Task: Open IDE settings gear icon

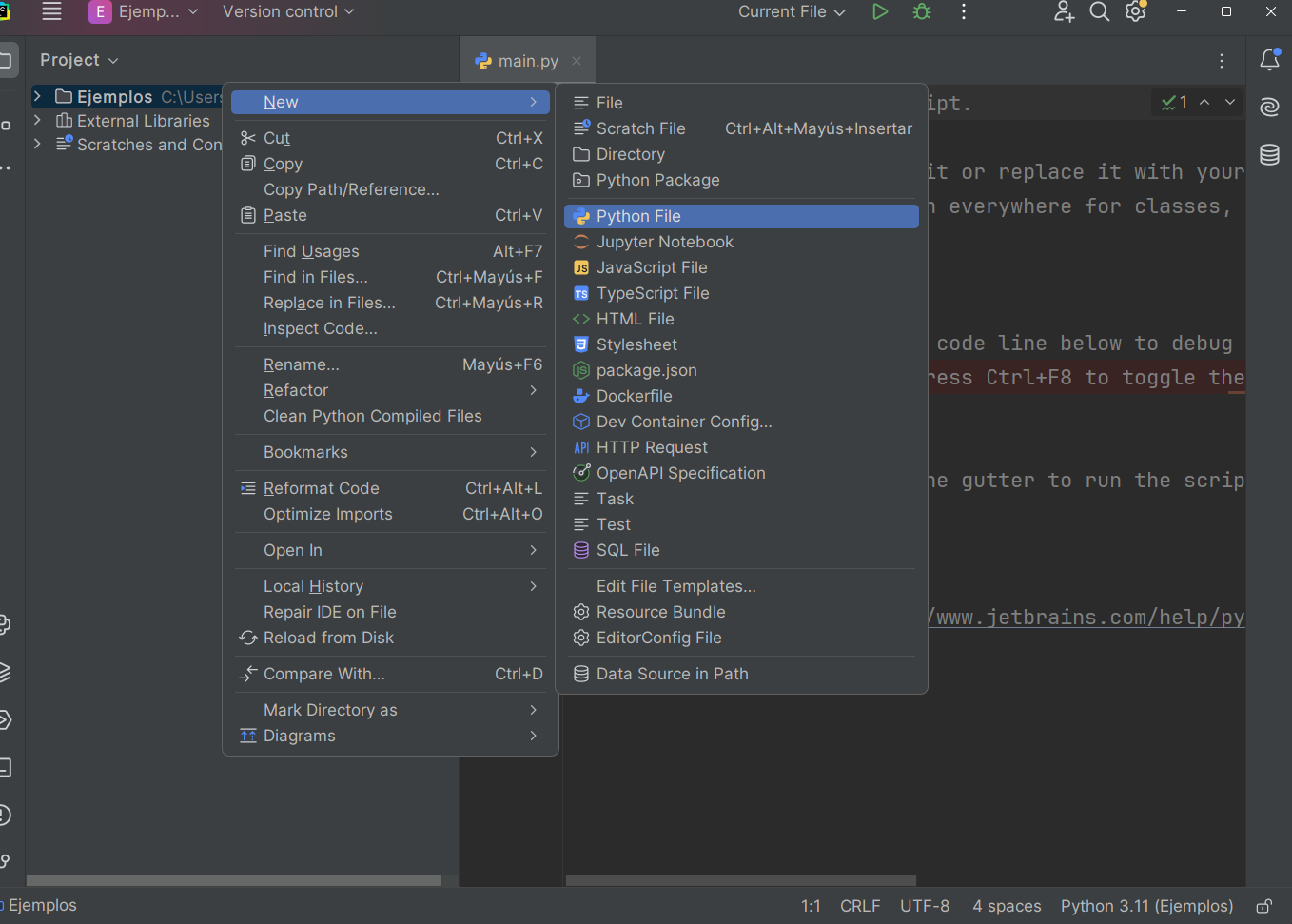Action: pyautogui.click(x=1135, y=12)
